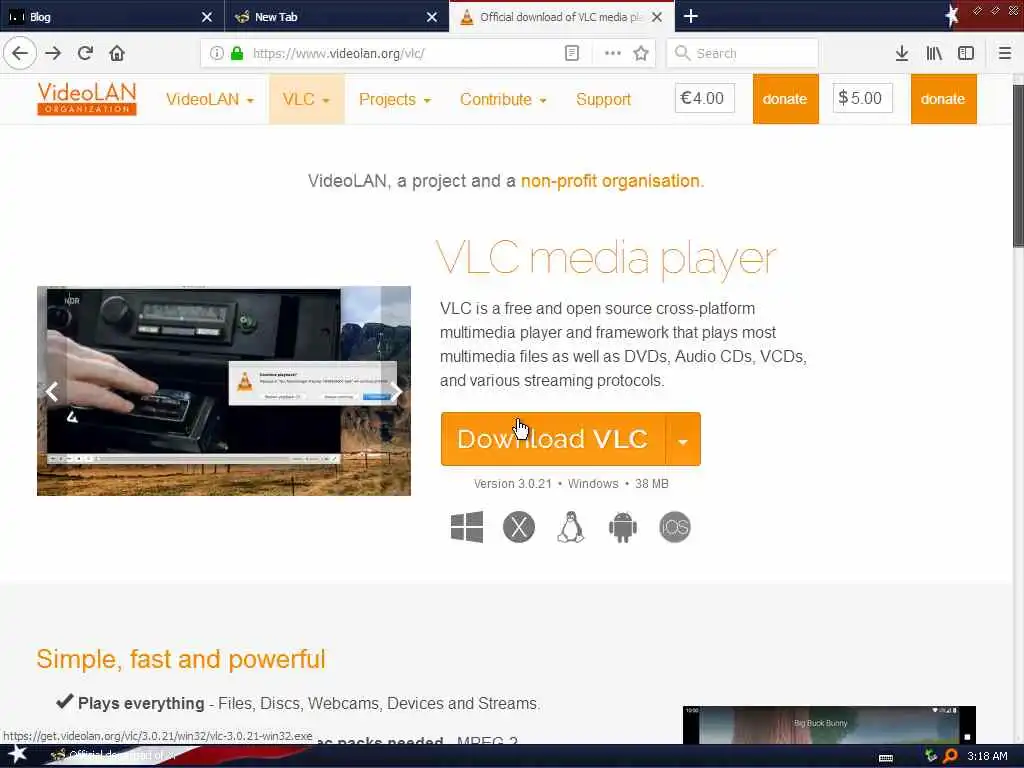The height and width of the screenshot is (768, 1024).
Task: Donate using the euro donate button
Action: click(x=785, y=99)
